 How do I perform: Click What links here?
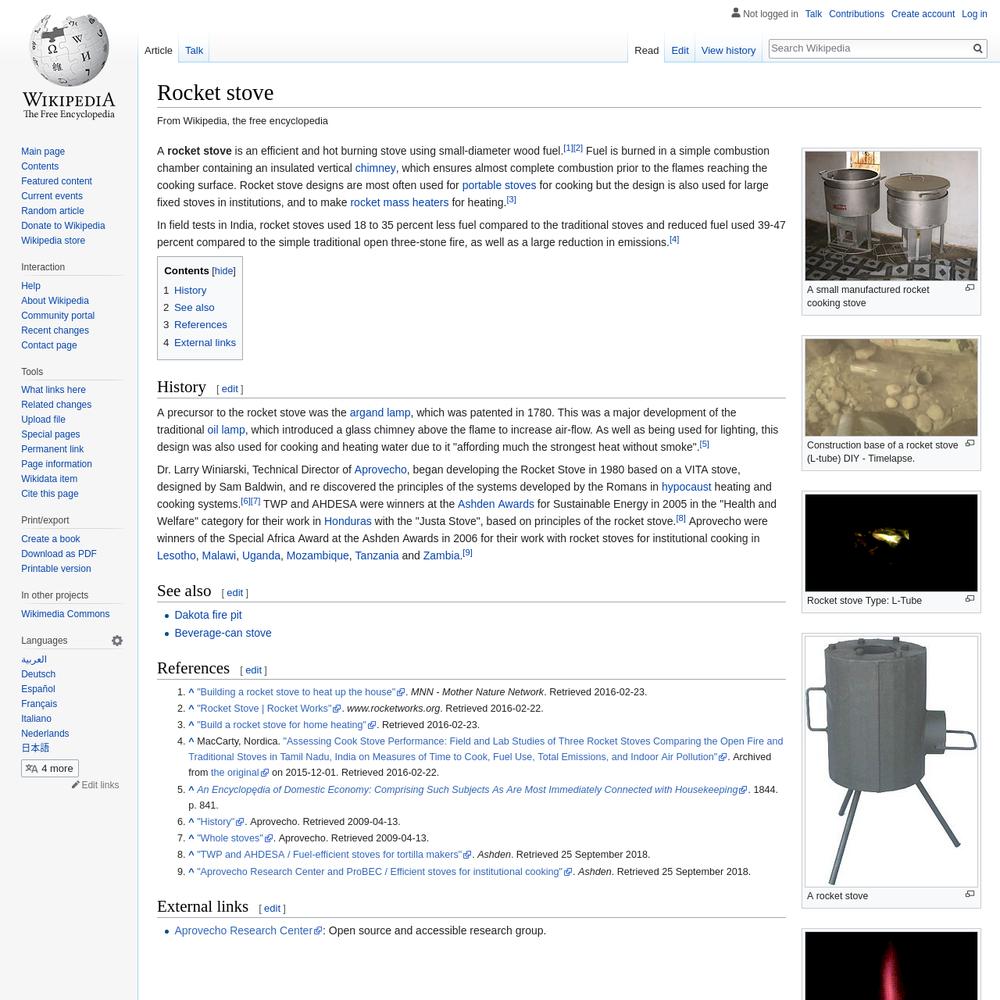[x=53, y=390]
